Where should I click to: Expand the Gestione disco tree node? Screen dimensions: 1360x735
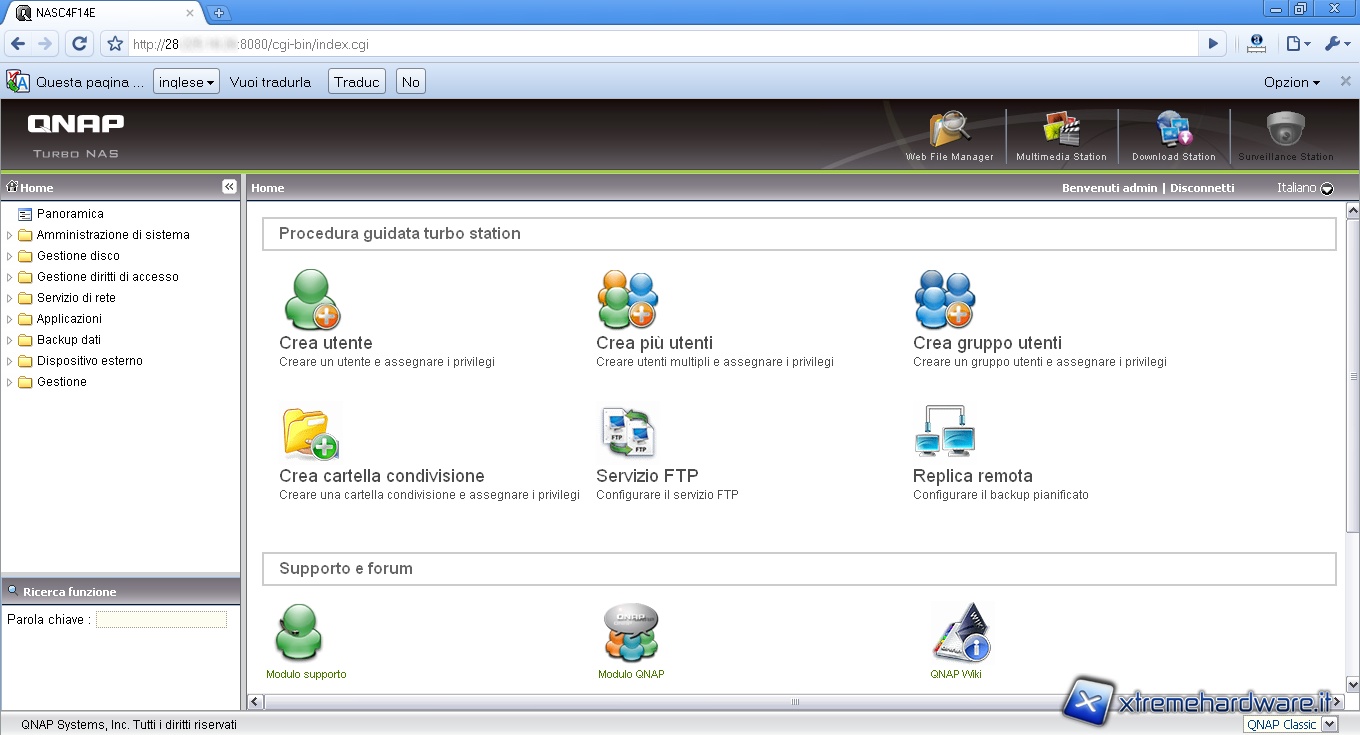tap(10, 257)
